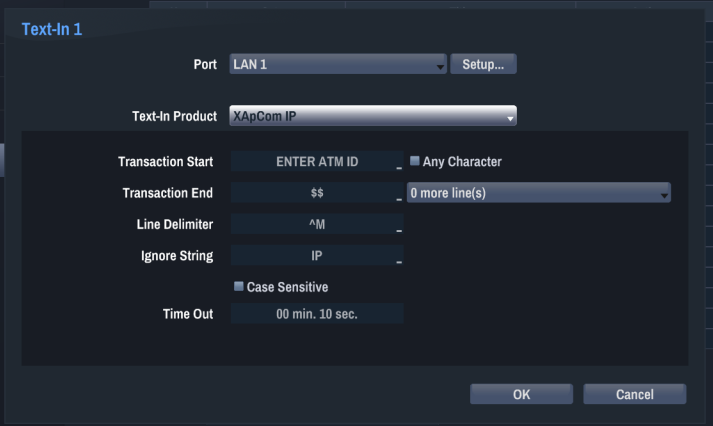Dismiss the dialog with Cancel
The width and height of the screenshot is (713, 426).
click(x=634, y=394)
